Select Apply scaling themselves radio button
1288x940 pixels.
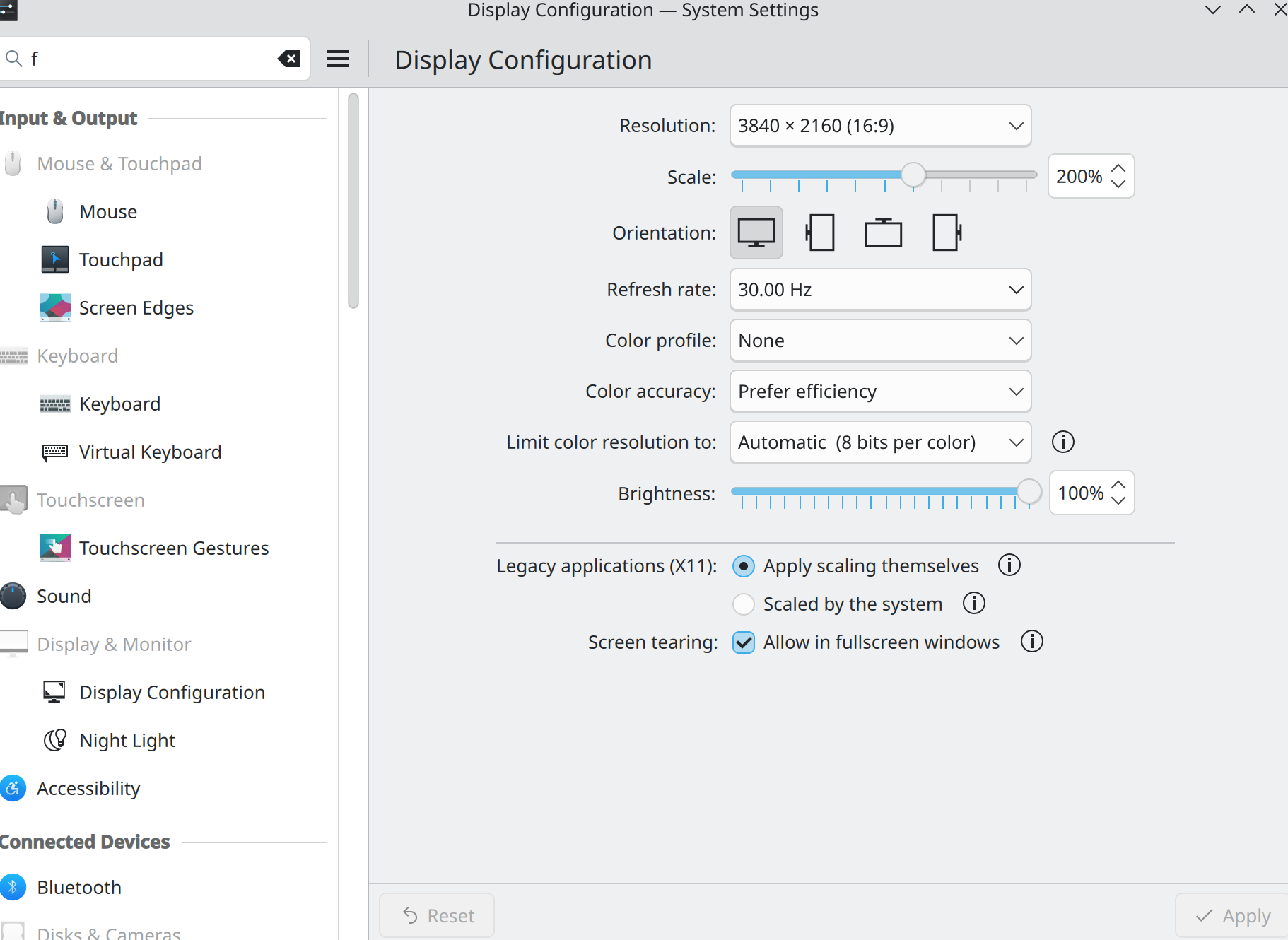(x=744, y=566)
